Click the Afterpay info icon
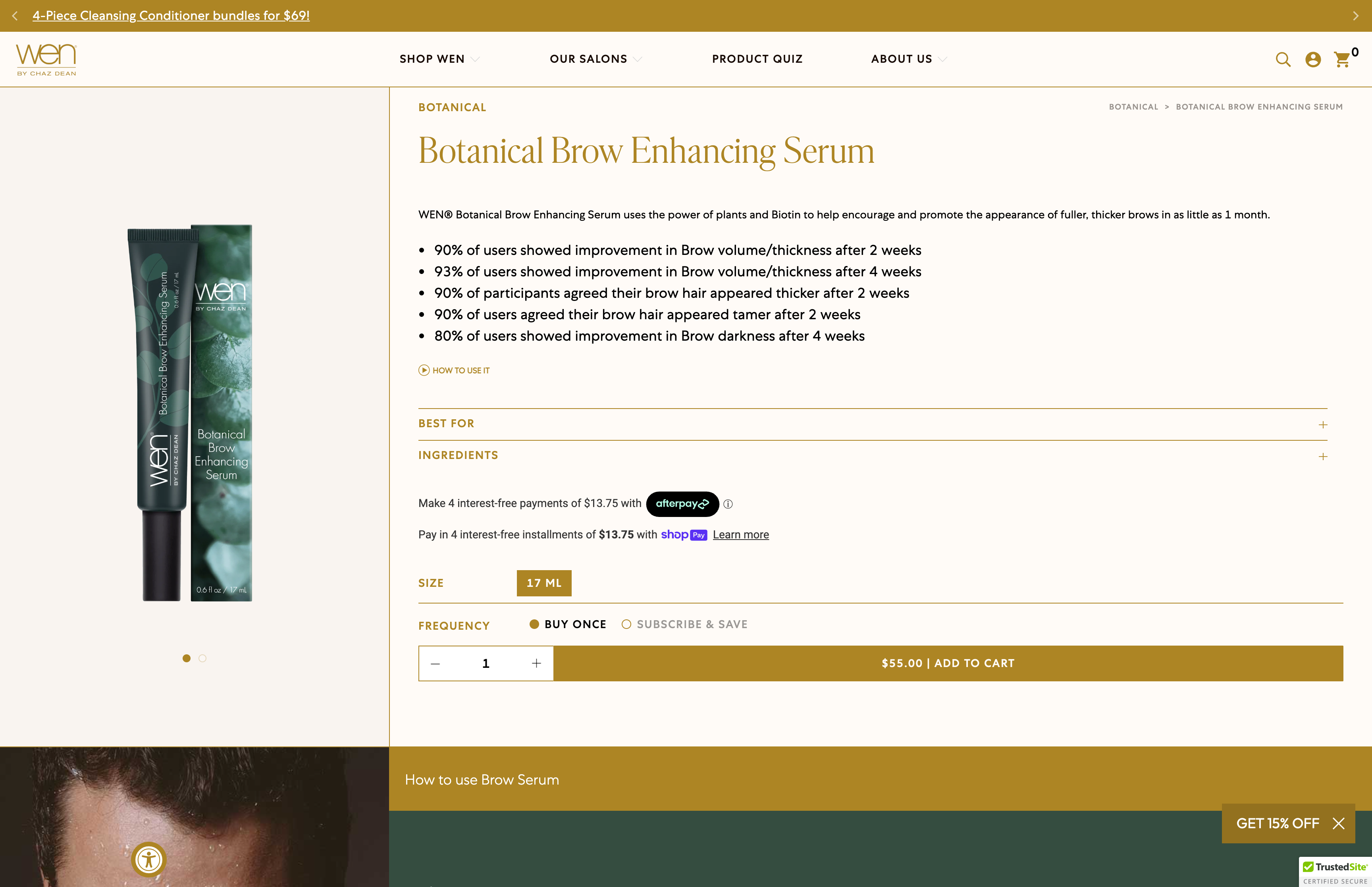Screen dimensions: 1372x887 coord(728,504)
